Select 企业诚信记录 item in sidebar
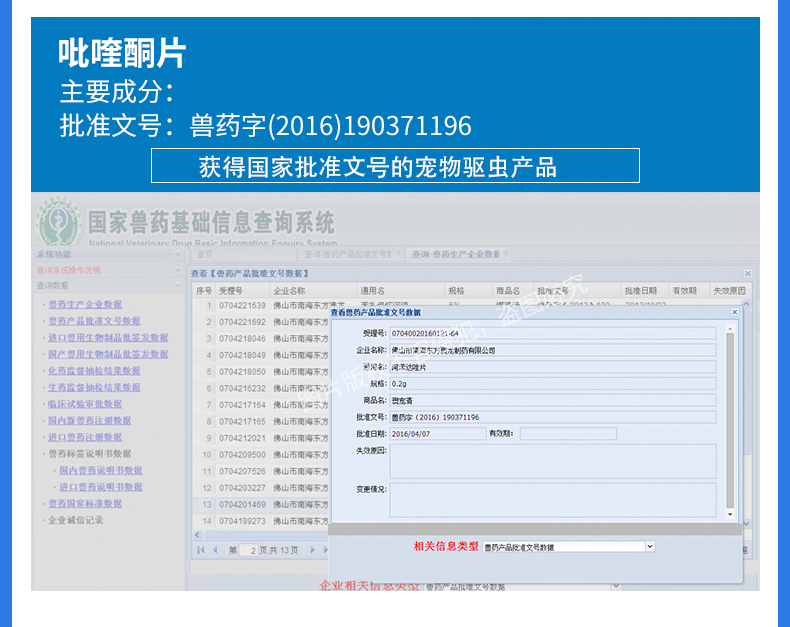The width and height of the screenshot is (790, 627). (x=76, y=520)
